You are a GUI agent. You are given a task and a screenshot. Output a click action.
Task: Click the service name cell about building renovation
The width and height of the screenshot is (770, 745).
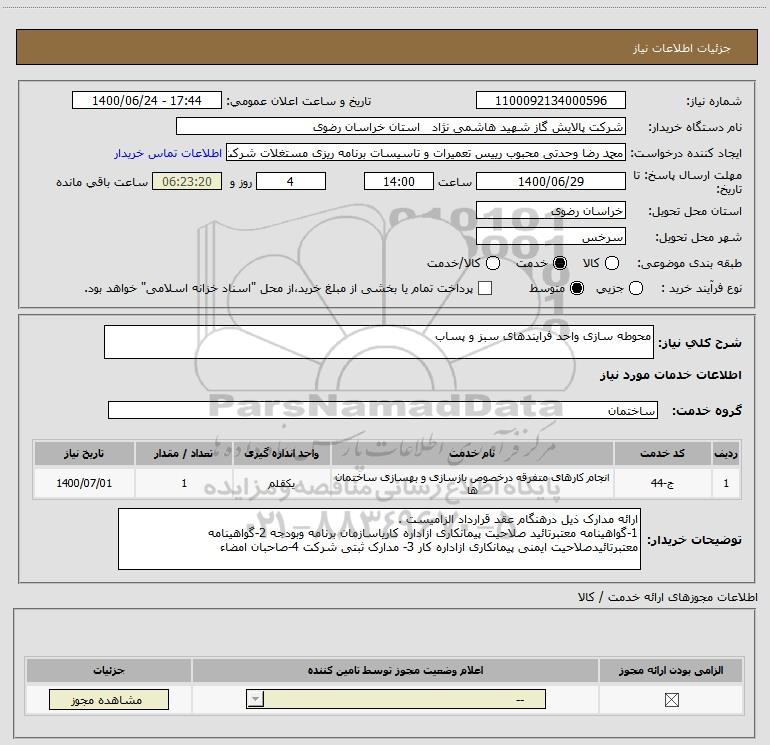point(472,483)
